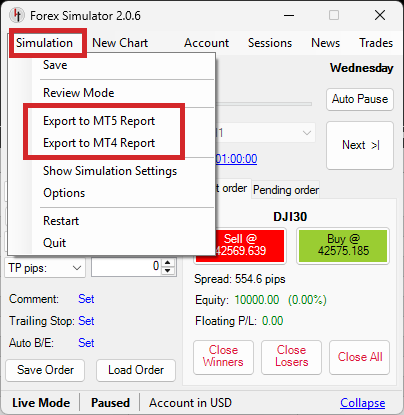Click the Load Order button
The width and height of the screenshot is (404, 415).
[136, 370]
